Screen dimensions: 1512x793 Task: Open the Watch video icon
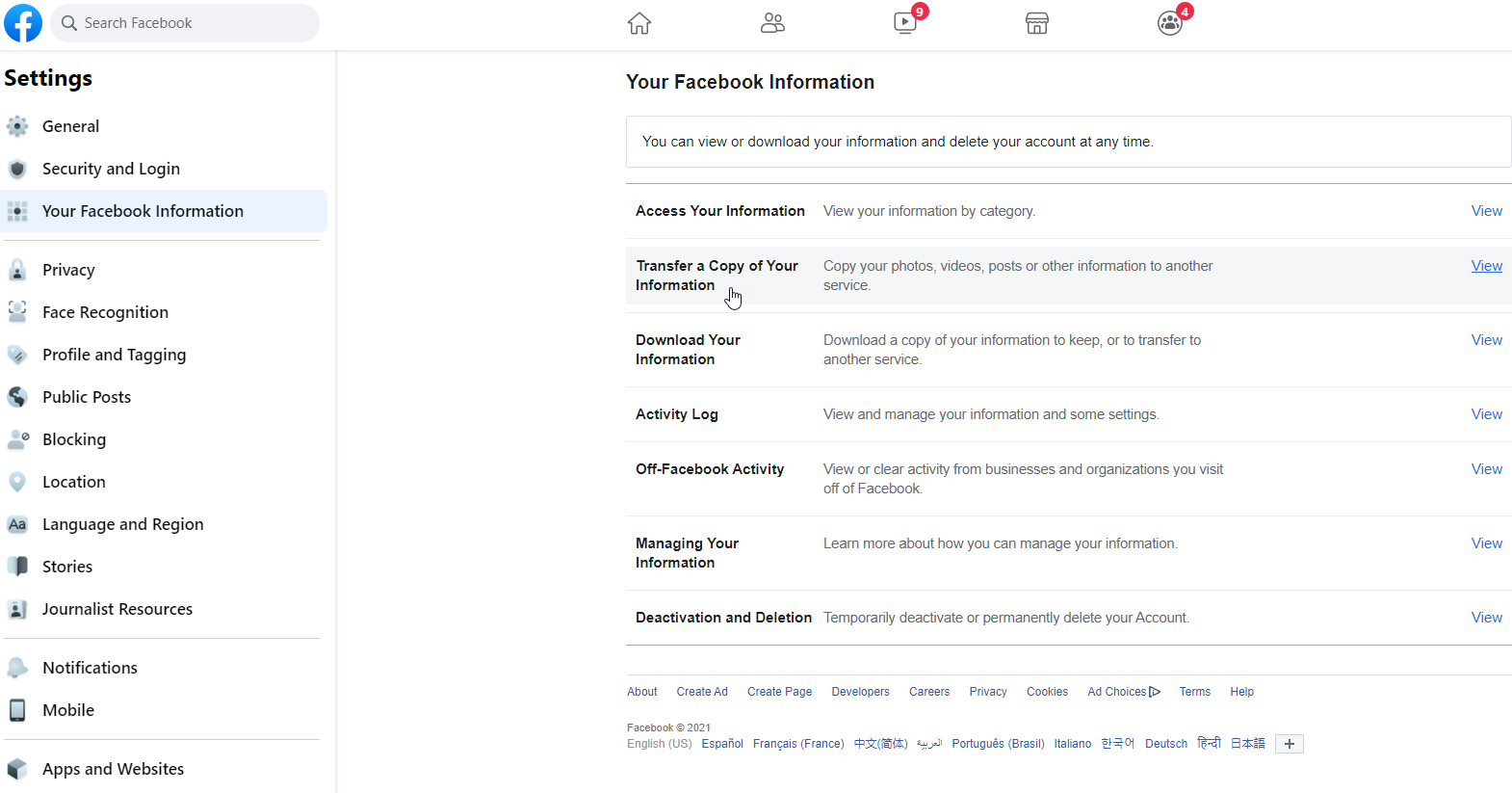(x=905, y=22)
